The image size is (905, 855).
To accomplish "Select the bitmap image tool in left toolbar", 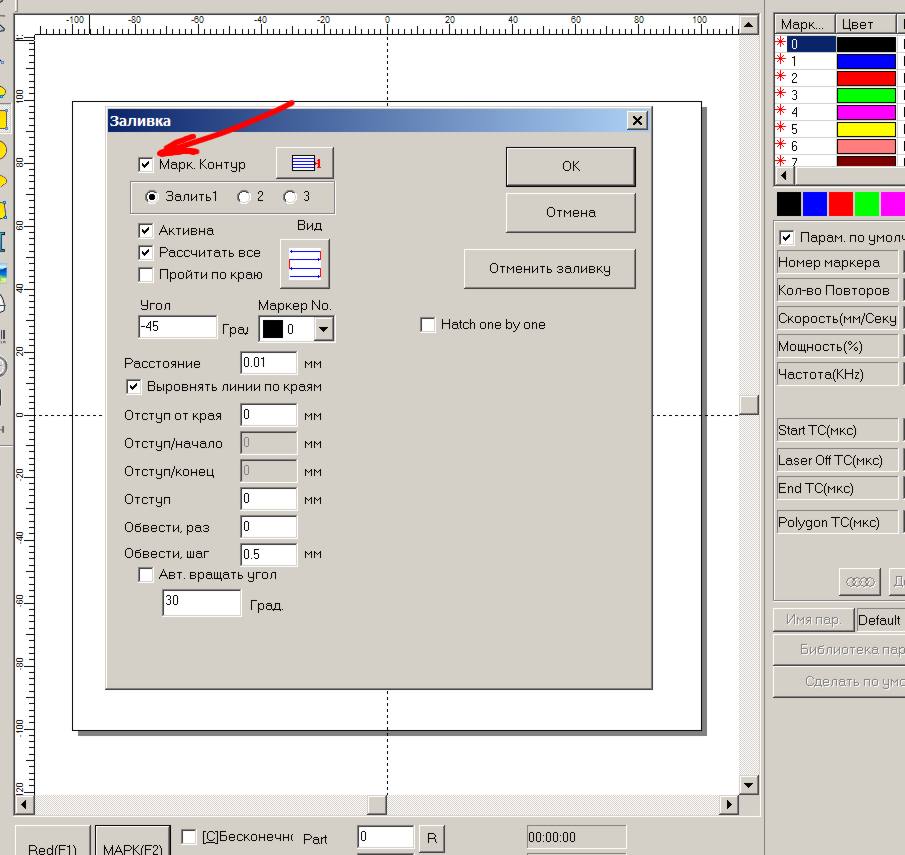I will click(x=3, y=272).
